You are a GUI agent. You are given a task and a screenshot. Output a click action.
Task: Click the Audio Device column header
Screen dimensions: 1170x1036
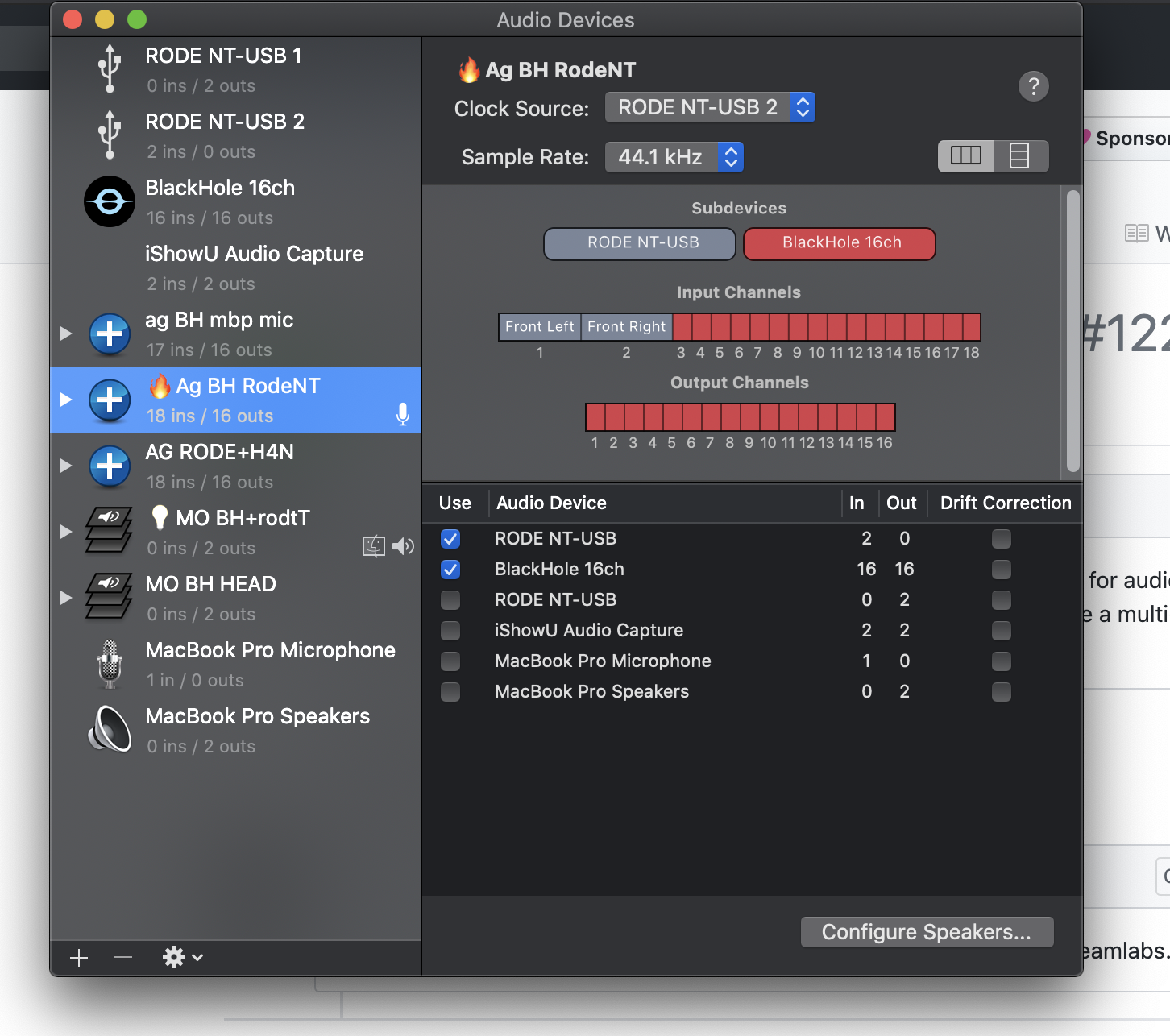[x=665, y=503]
